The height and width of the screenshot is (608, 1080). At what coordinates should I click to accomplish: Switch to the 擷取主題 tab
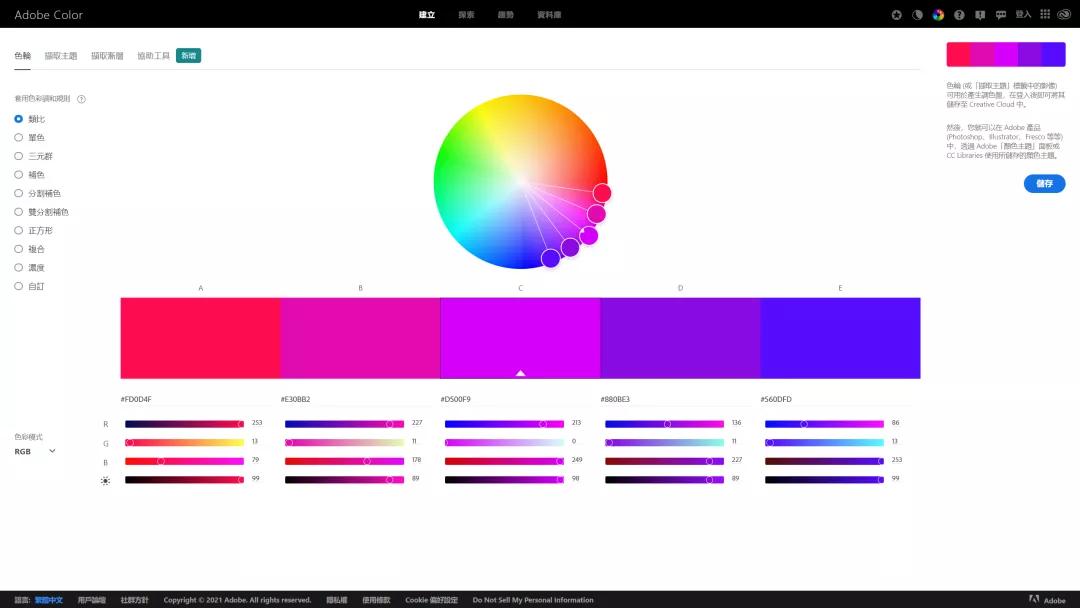point(61,56)
